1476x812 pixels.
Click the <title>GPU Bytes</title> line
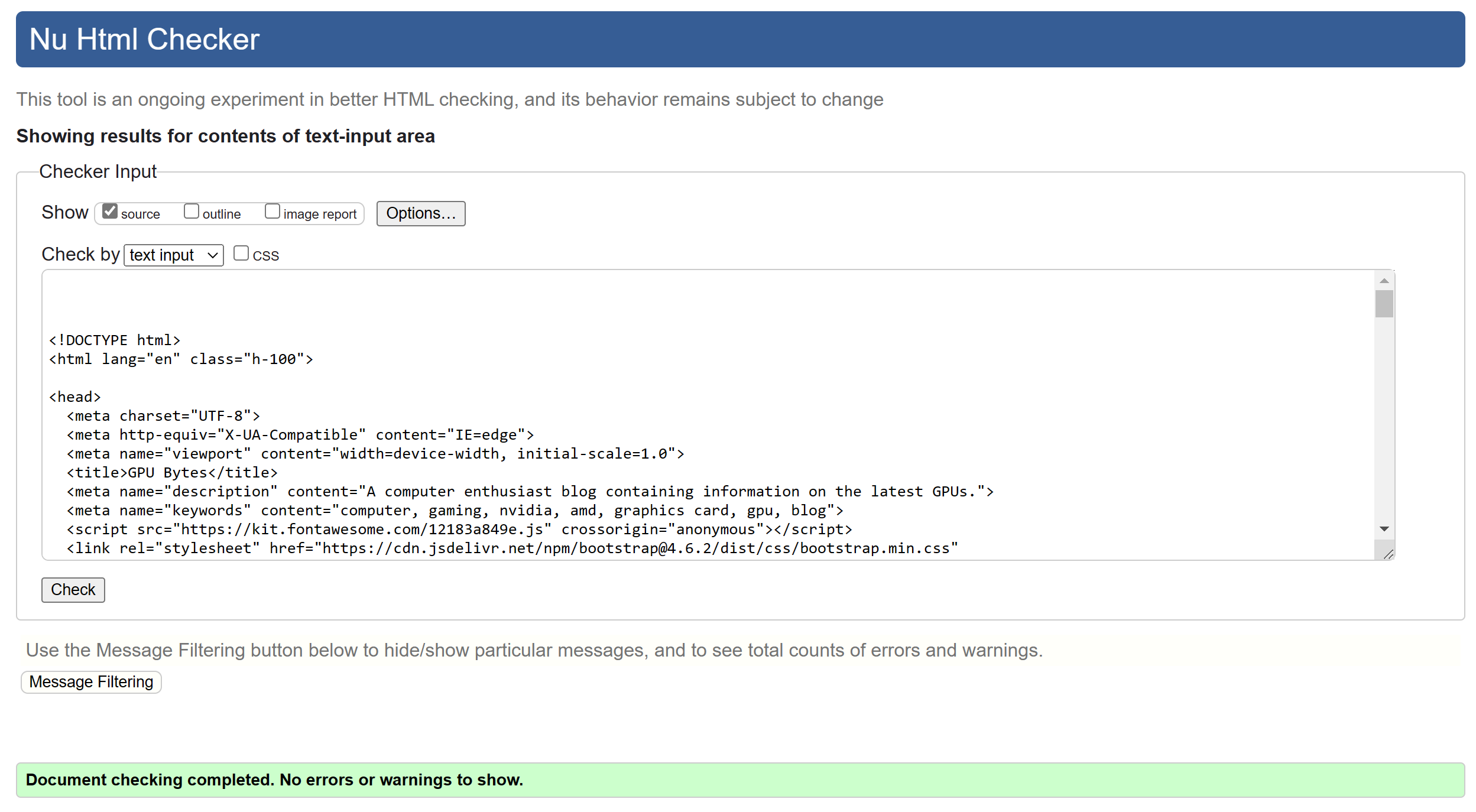(x=171, y=473)
